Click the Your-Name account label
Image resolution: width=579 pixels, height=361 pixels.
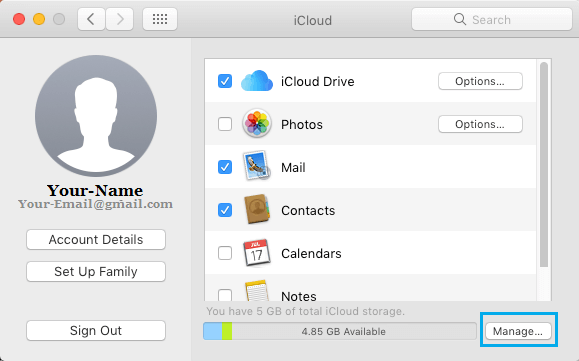tap(95, 190)
